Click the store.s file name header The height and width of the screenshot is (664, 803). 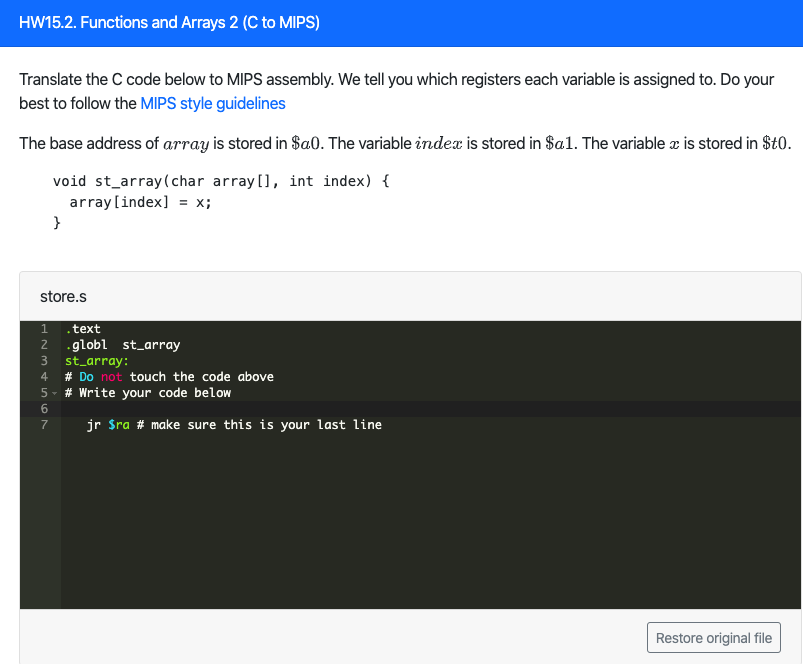coord(64,296)
